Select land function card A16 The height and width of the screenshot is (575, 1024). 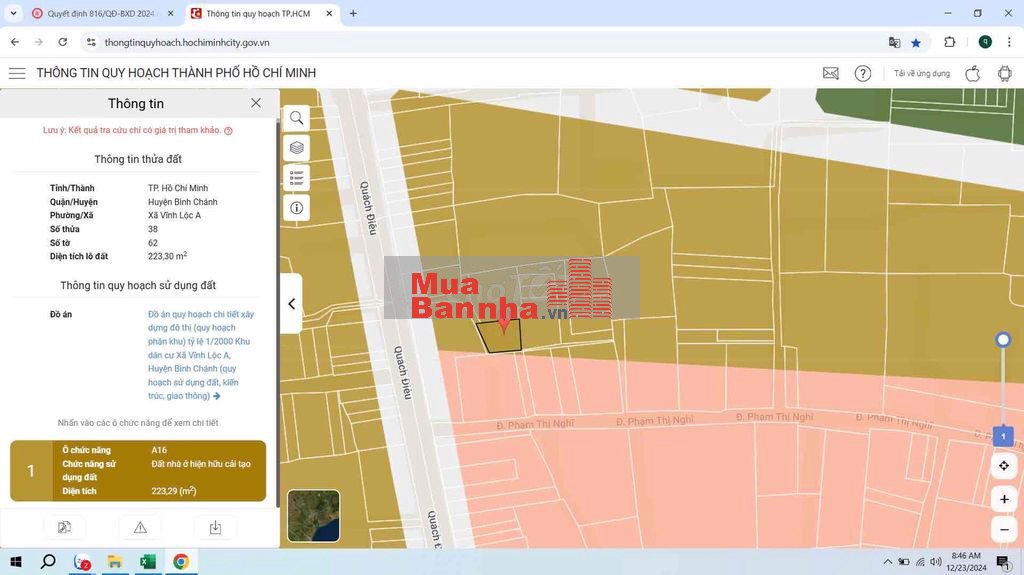138,470
